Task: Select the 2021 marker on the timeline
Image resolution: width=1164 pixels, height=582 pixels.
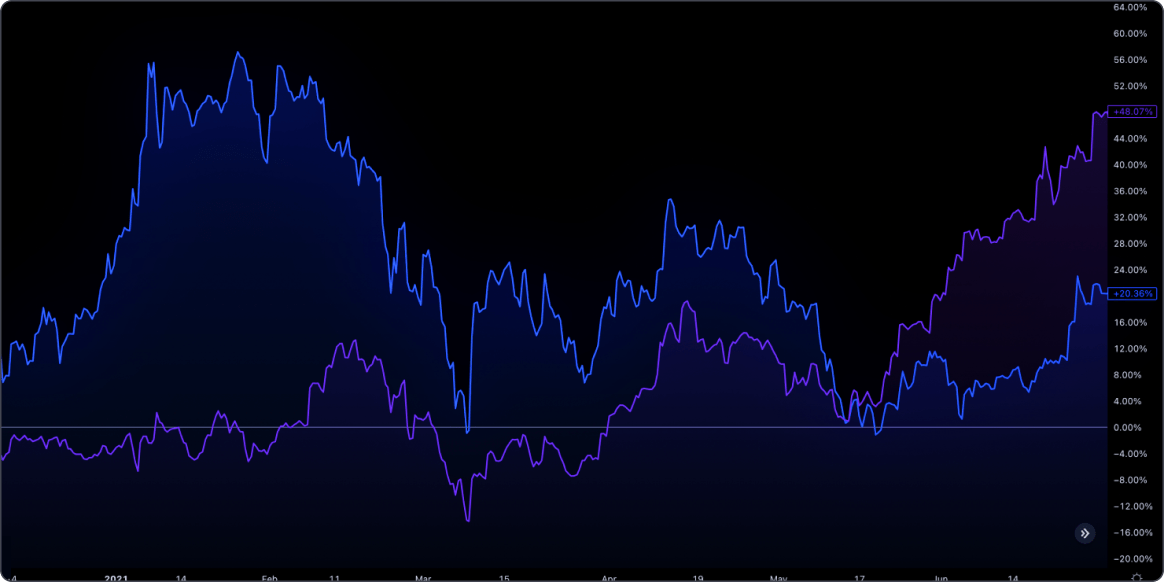Action: [x=118, y=577]
